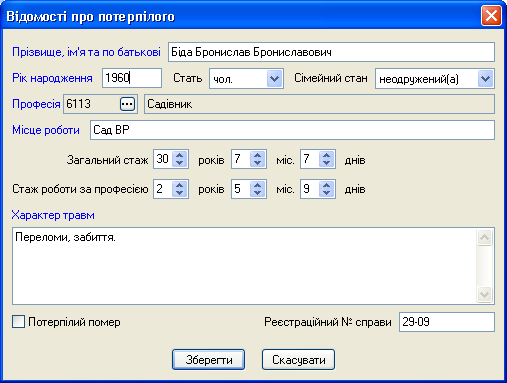Click the Зберегти button
This screenshot has height=383, width=507.
(x=209, y=360)
